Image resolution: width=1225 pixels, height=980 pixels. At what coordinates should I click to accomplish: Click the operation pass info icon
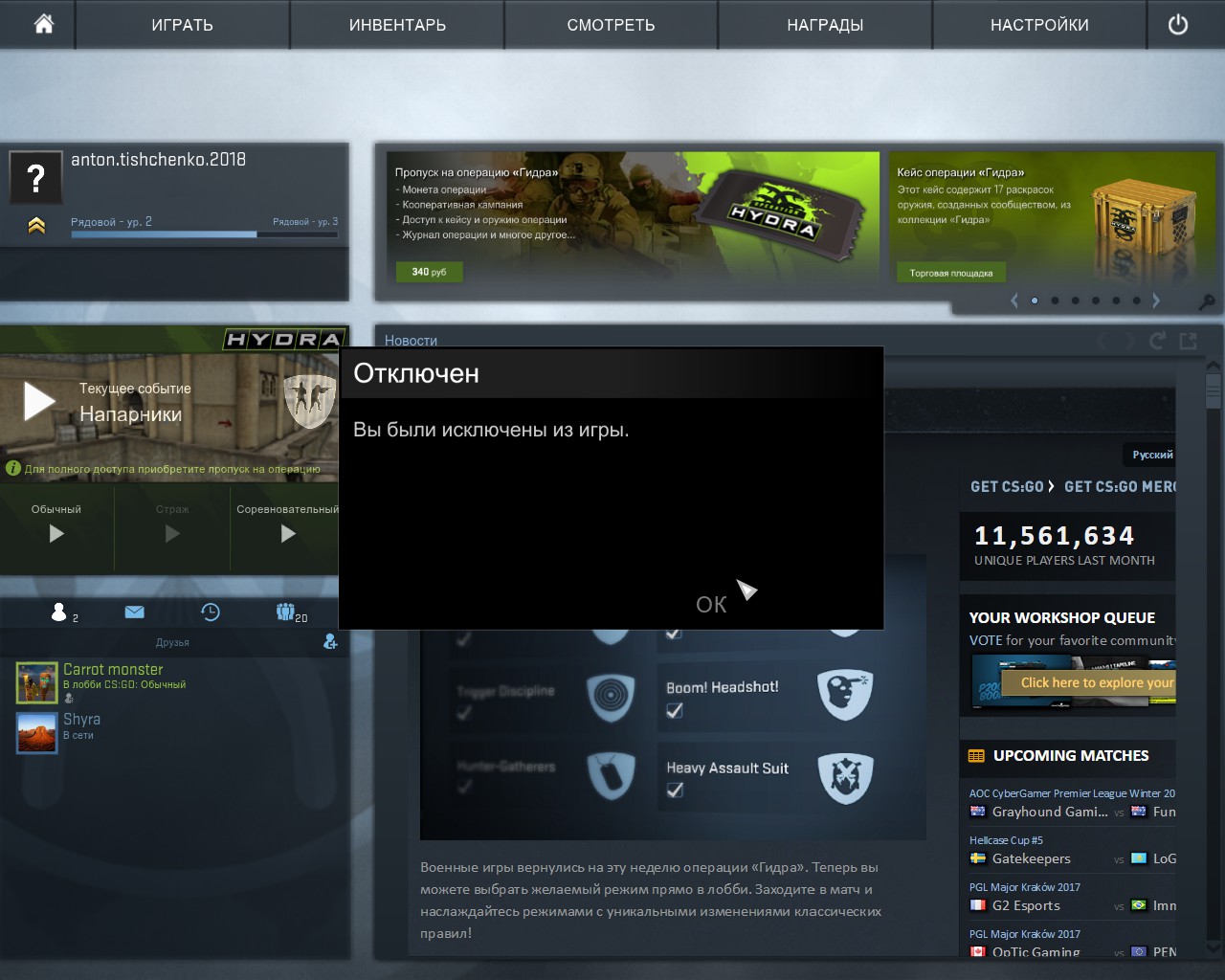13,468
